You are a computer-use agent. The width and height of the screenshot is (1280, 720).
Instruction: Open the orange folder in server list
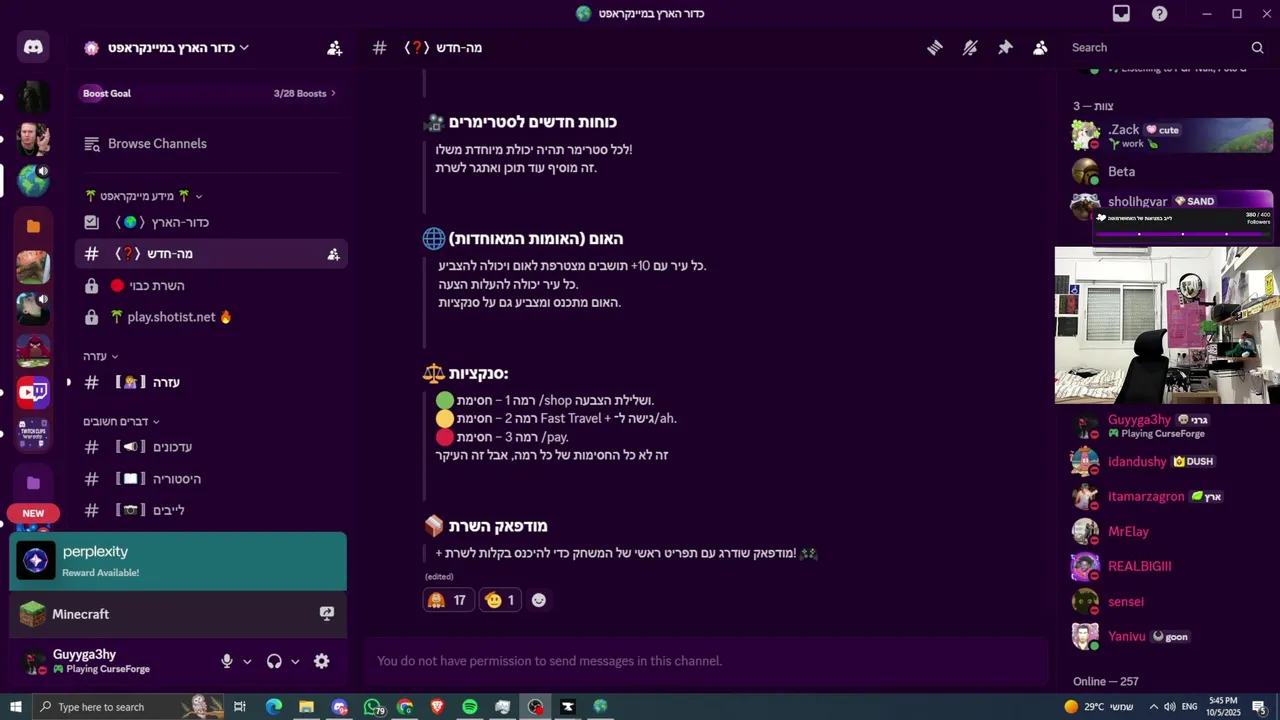pyautogui.click(x=33, y=226)
